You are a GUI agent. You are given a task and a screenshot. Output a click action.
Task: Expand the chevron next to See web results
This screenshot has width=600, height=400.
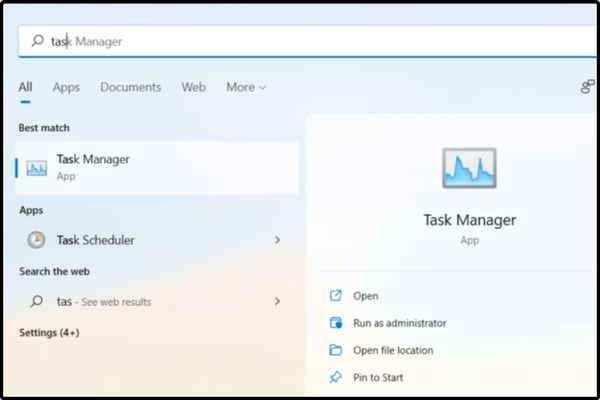tap(277, 301)
